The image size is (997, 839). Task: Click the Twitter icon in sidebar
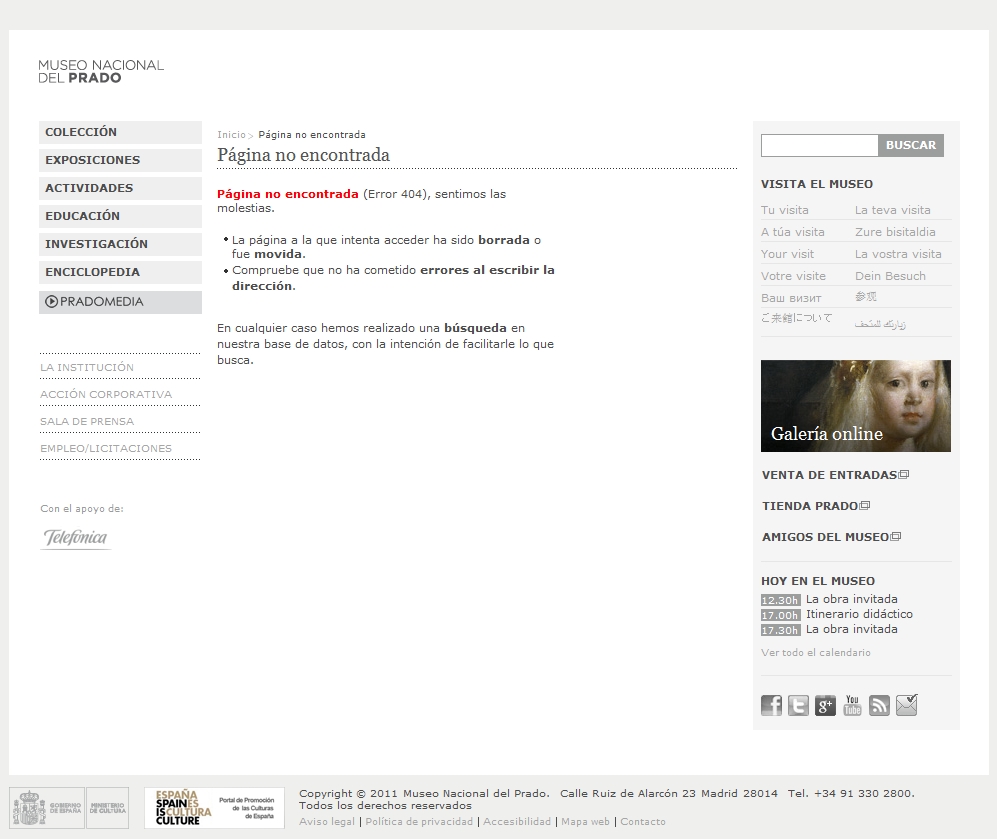pyautogui.click(x=798, y=706)
